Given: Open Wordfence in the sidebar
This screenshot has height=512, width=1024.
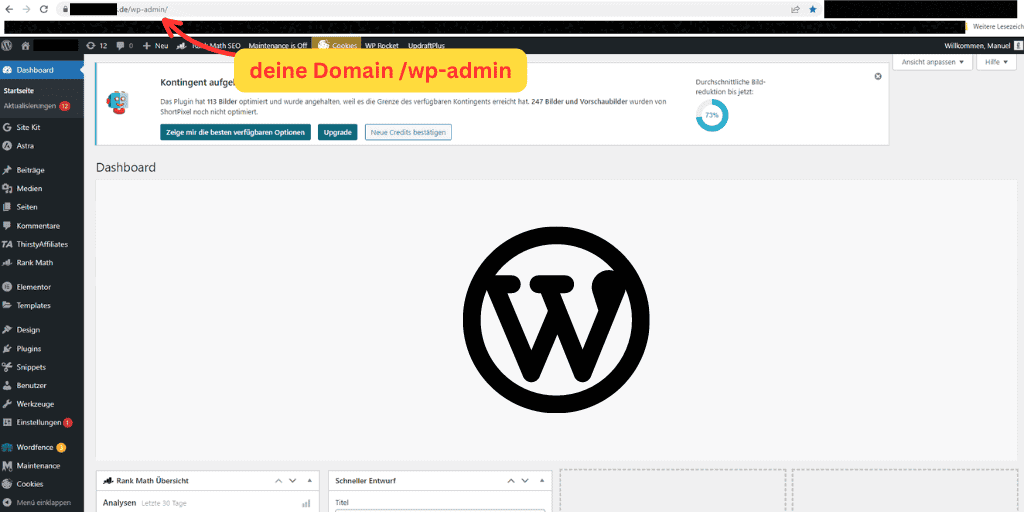Looking at the screenshot, I should pos(42,447).
